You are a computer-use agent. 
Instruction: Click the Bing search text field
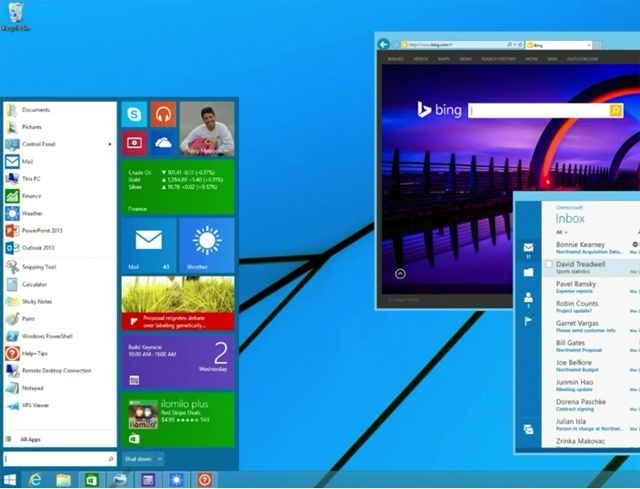(539, 110)
